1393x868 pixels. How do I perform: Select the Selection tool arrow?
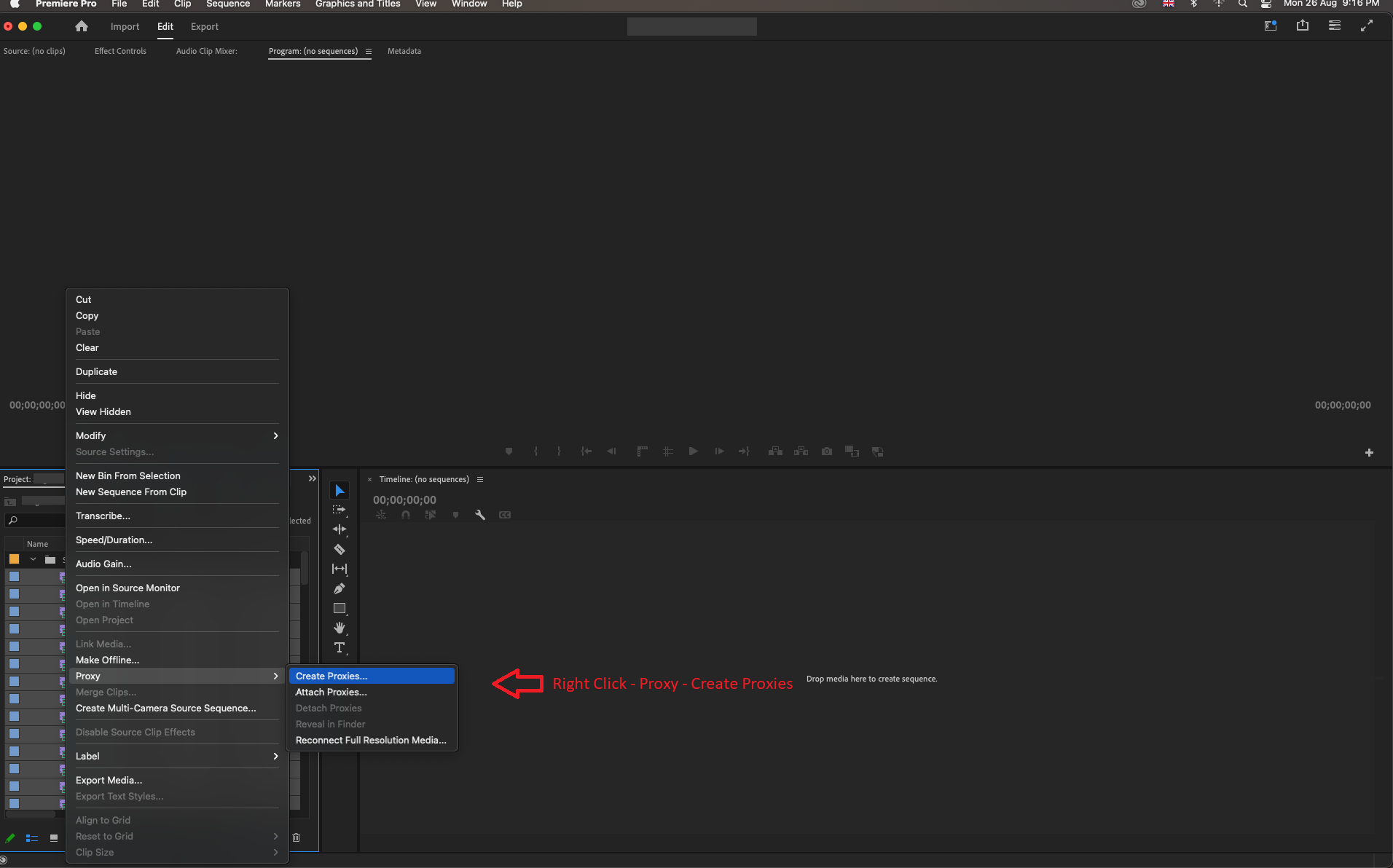[340, 491]
